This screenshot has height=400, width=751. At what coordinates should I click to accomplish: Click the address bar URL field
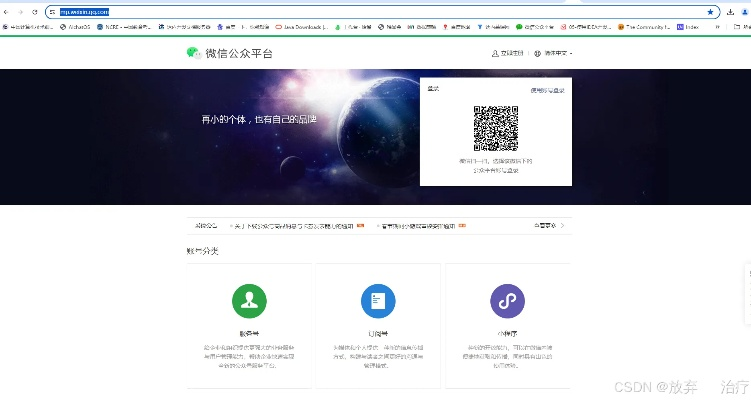[x=382, y=12]
